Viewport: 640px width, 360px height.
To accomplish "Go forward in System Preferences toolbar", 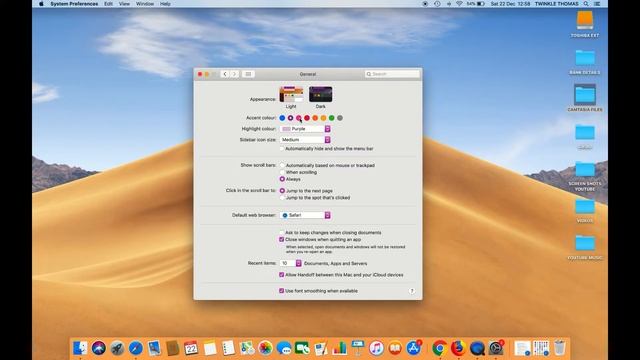I will 234,74.
